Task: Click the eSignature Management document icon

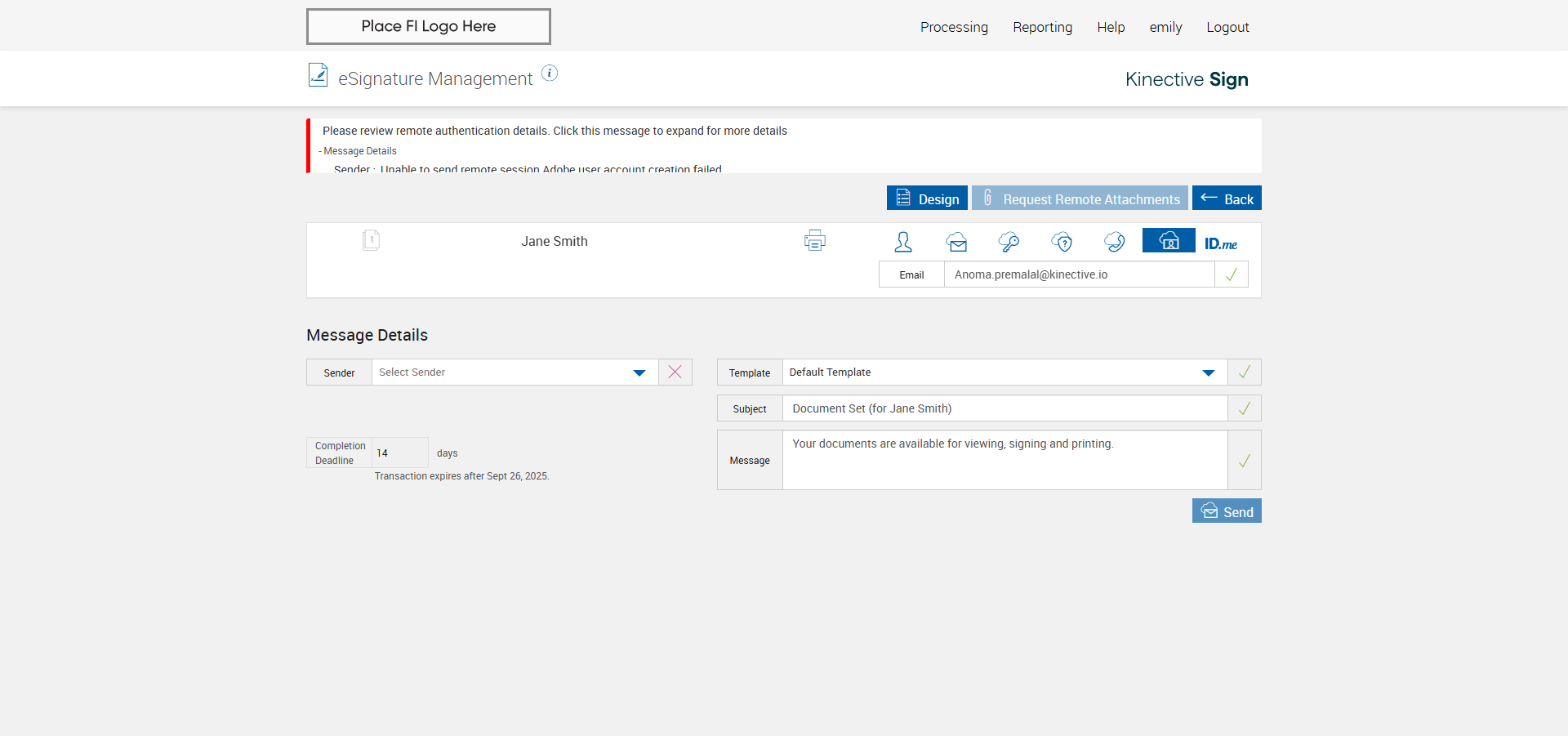Action: tap(318, 75)
